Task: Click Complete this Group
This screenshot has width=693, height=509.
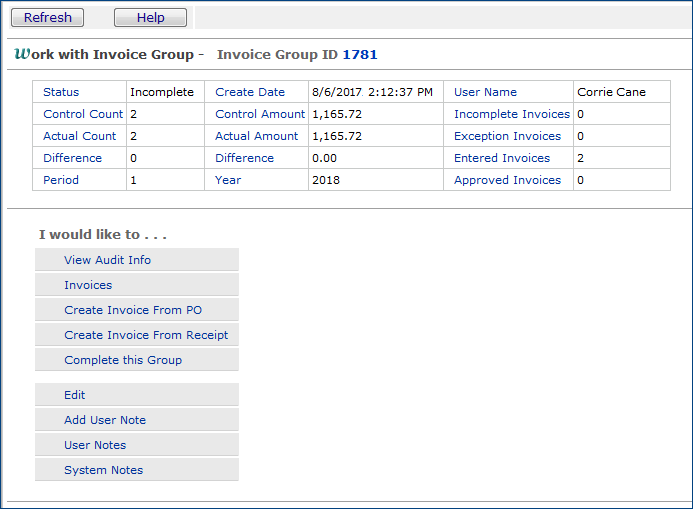Action: (123, 360)
